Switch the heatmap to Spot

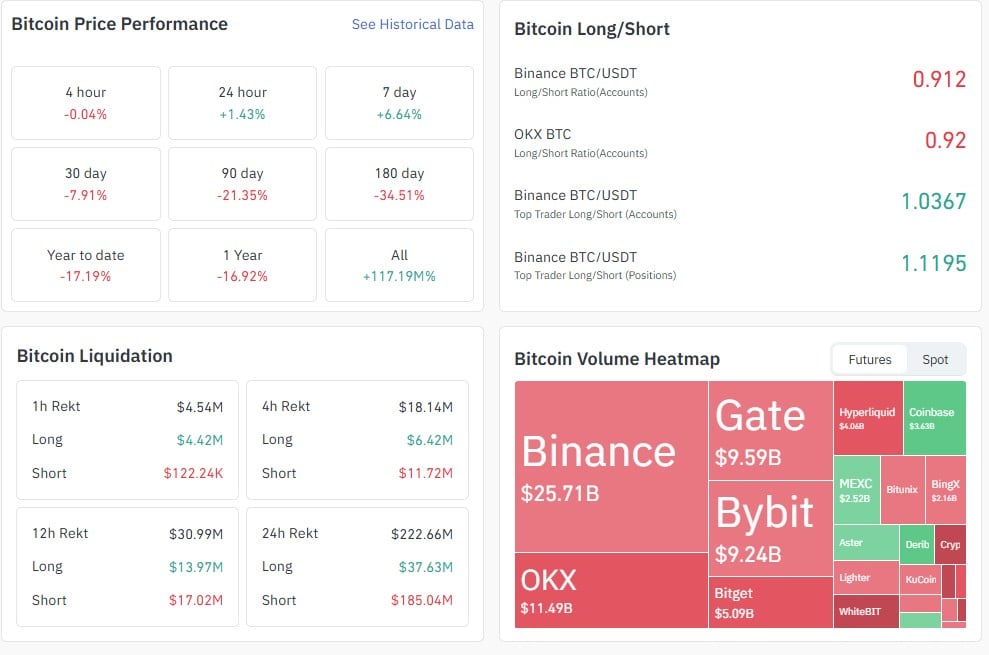point(935,360)
